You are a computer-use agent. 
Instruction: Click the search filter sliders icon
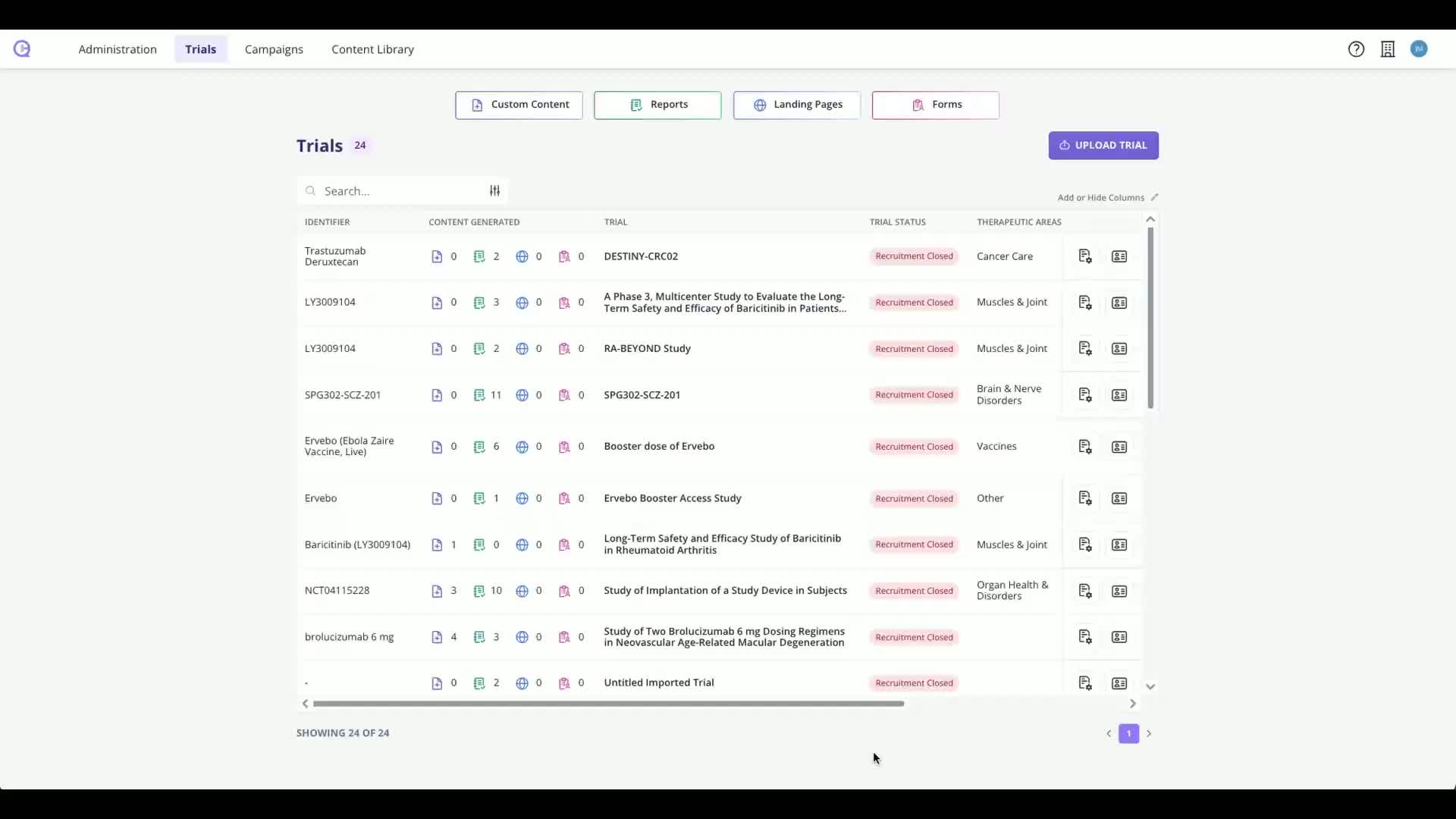[x=494, y=191]
